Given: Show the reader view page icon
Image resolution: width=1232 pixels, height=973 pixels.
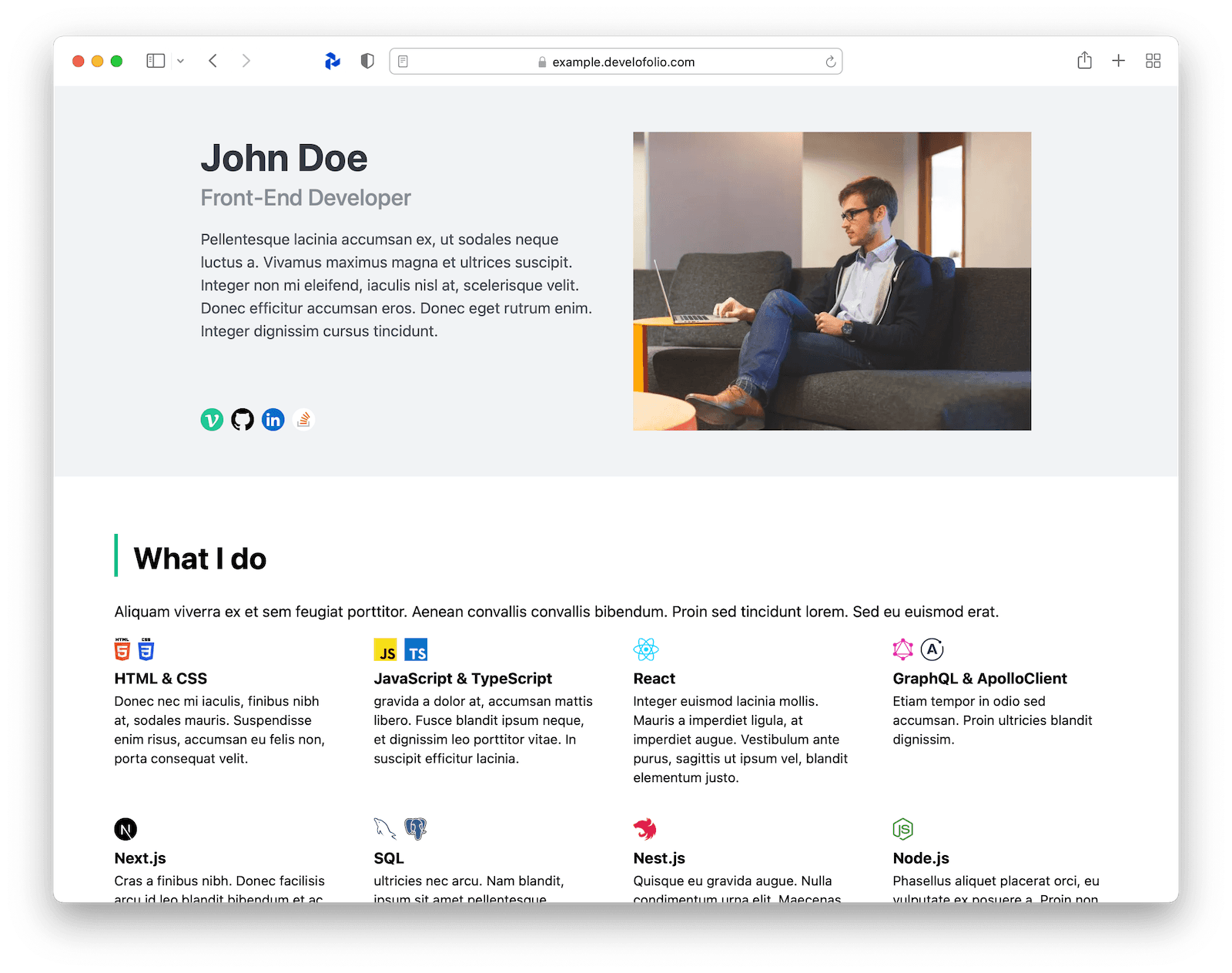Looking at the screenshot, I should point(403,62).
